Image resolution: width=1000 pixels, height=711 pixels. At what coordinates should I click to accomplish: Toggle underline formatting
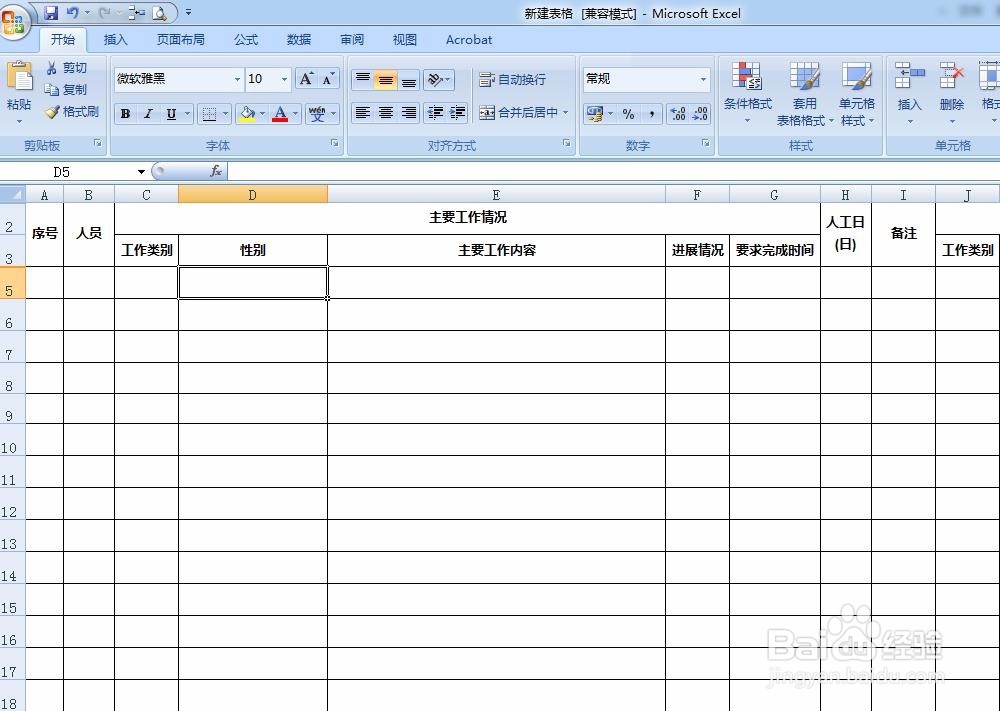[x=171, y=114]
